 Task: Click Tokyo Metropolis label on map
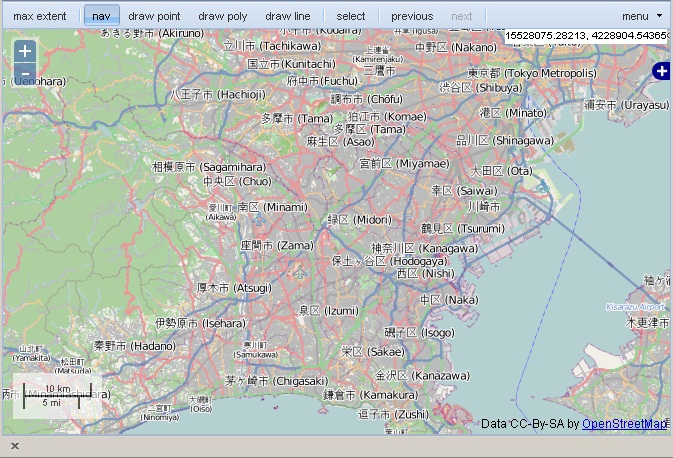(x=531, y=73)
